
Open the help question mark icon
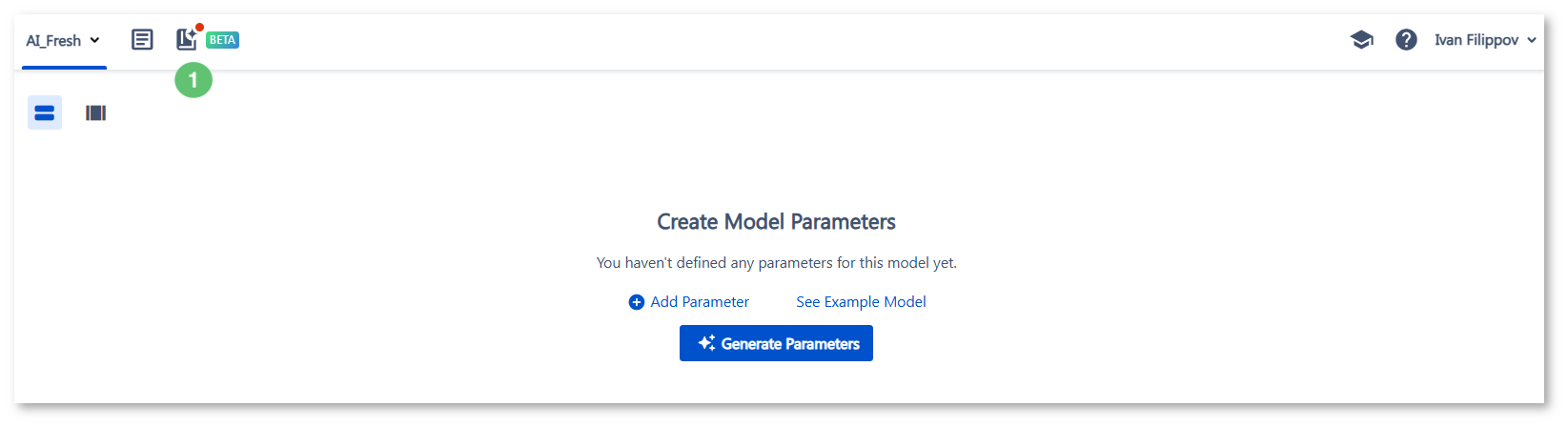[x=1406, y=40]
